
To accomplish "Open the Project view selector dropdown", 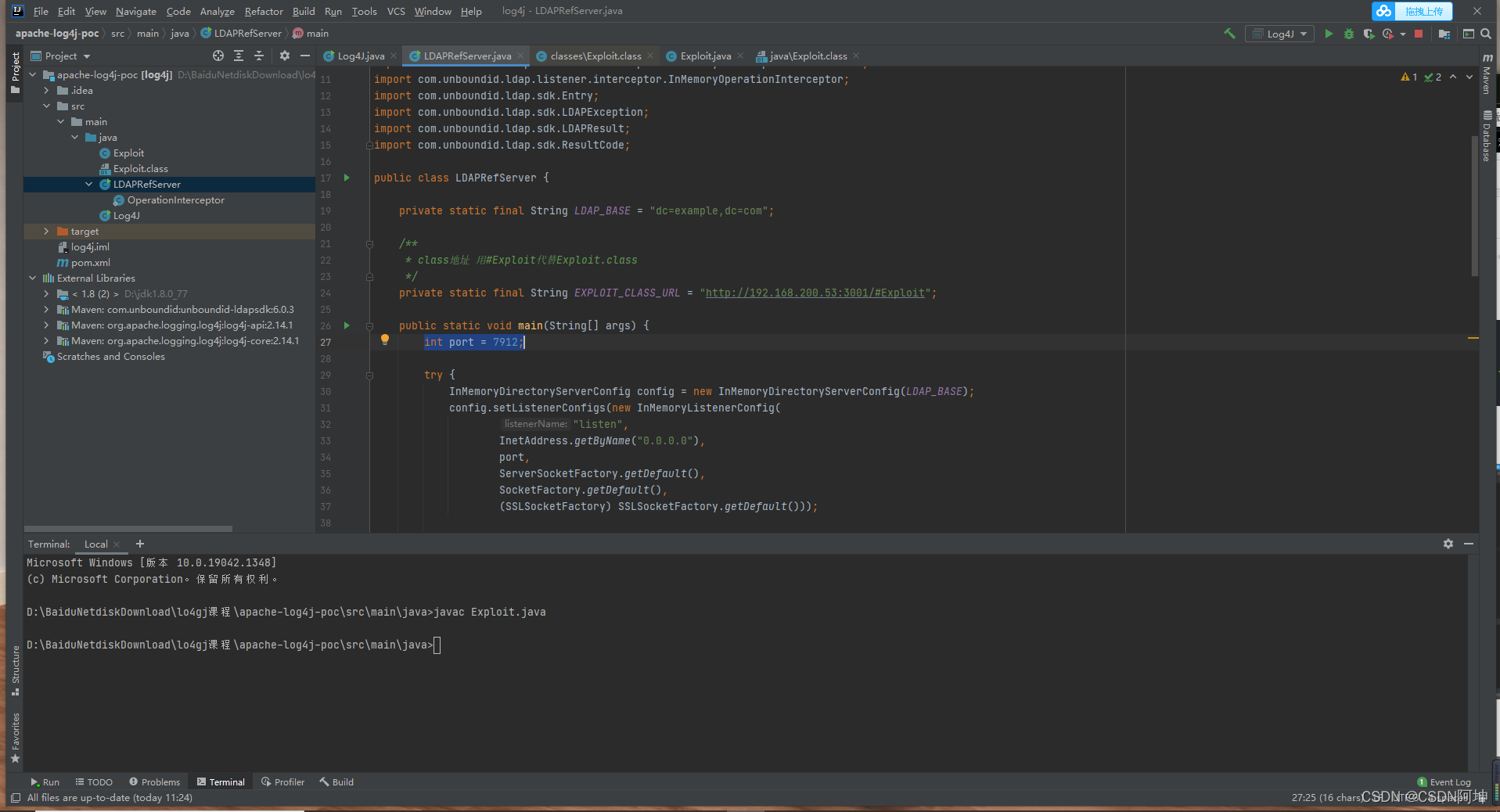I will [61, 56].
